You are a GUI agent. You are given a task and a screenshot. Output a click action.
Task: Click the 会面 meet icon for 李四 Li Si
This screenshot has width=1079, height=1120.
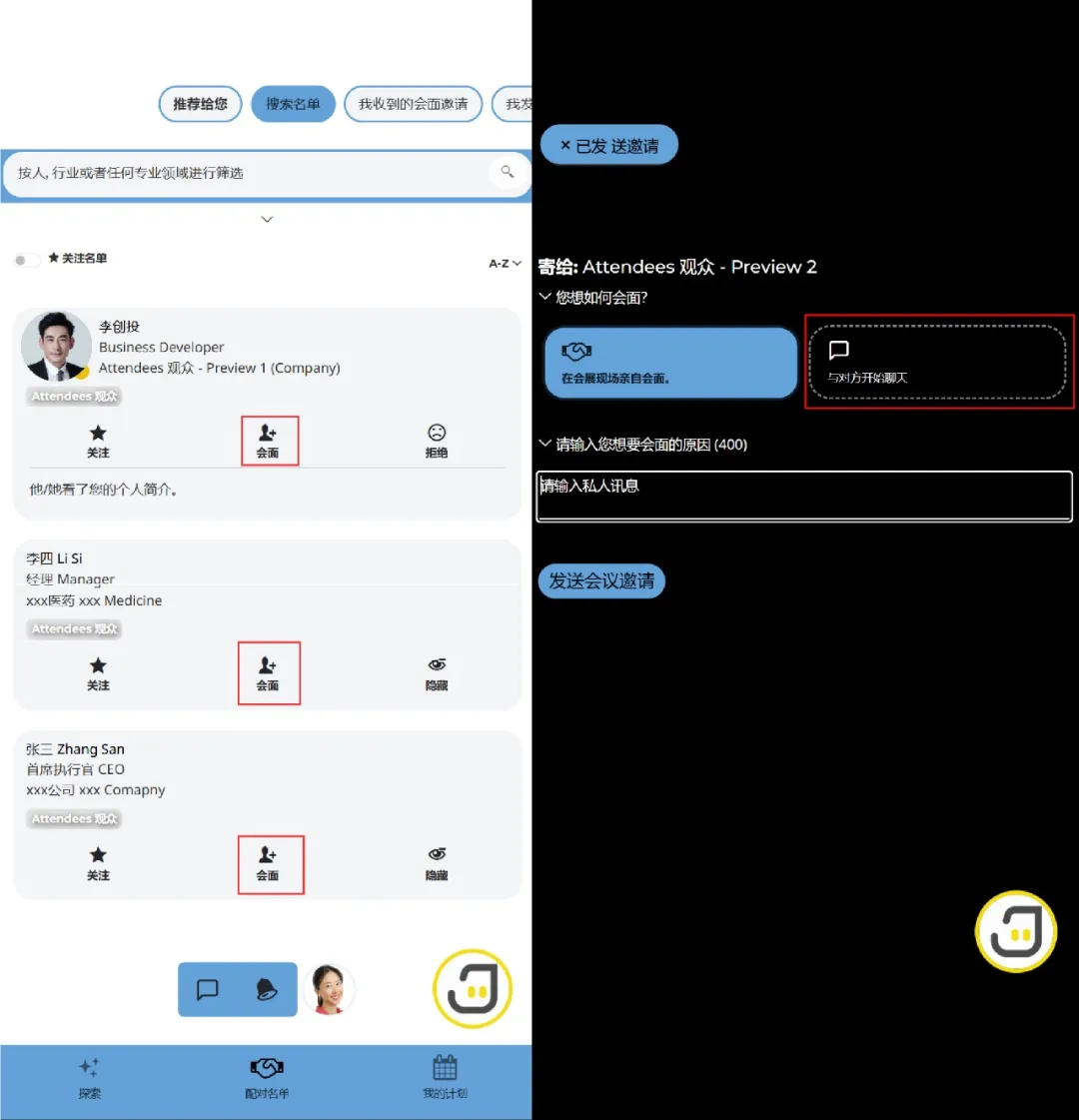[x=268, y=666]
